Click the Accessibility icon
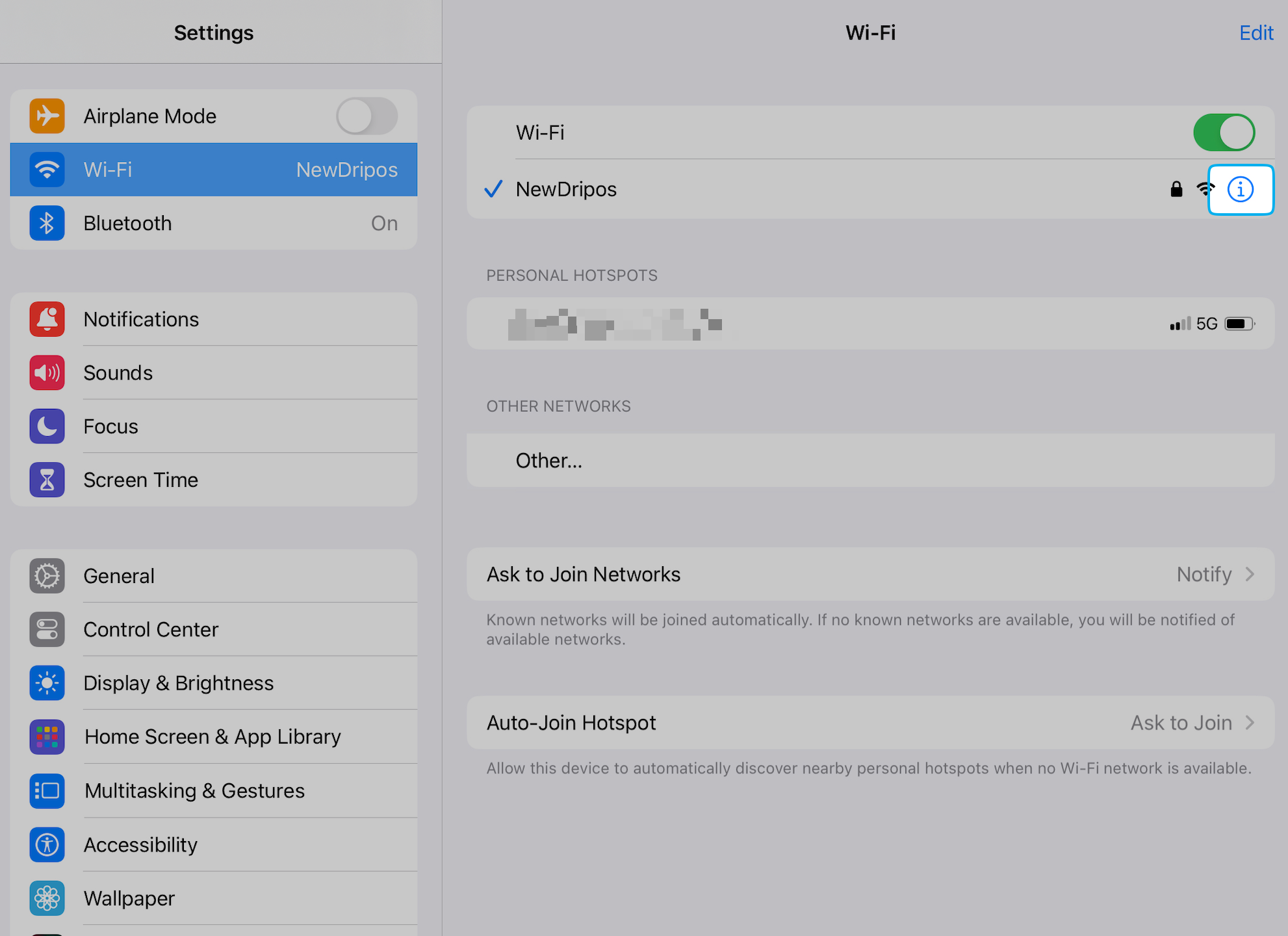Viewport: 1288px width, 936px height. click(47, 844)
